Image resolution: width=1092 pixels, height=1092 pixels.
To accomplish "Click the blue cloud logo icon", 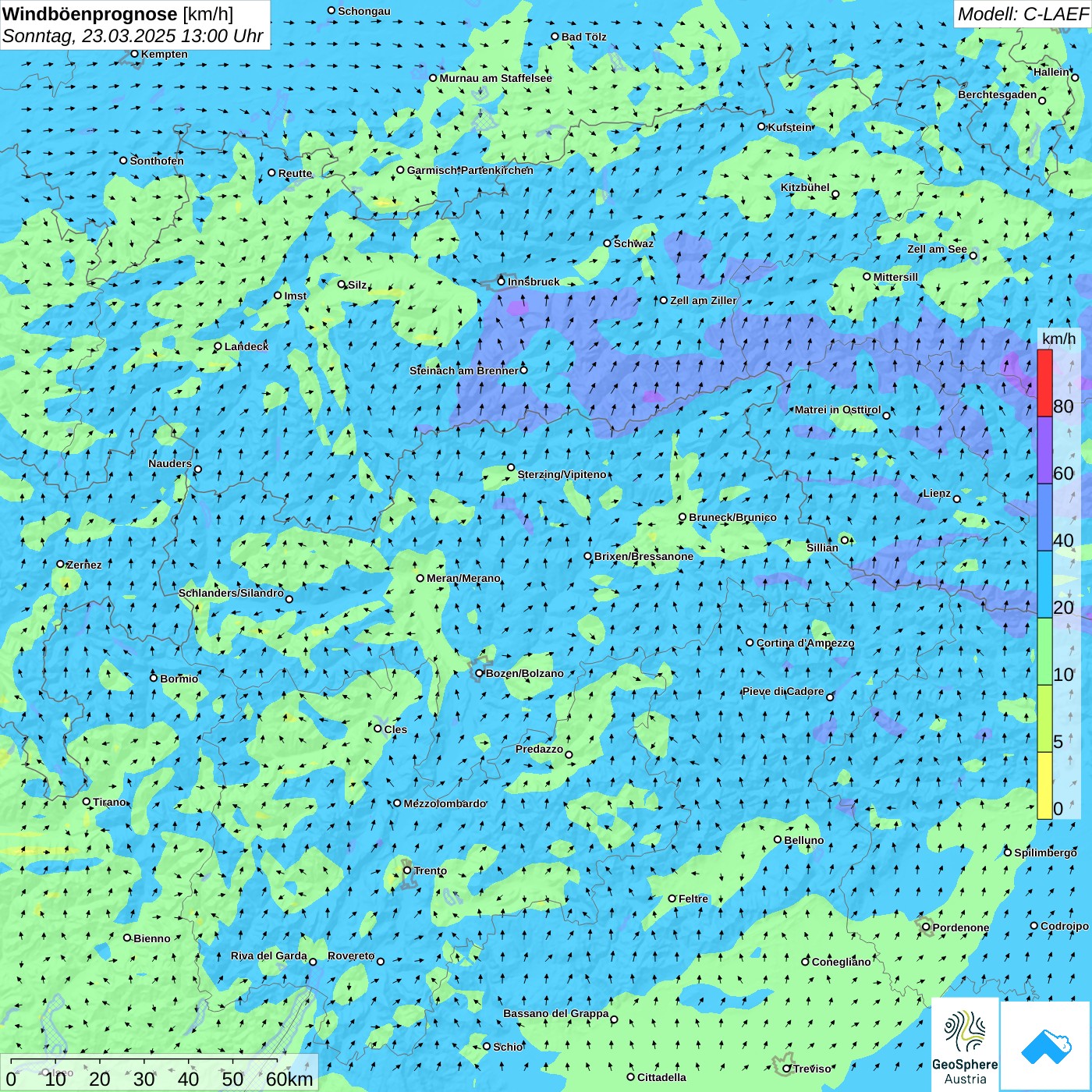I will [1046, 1047].
